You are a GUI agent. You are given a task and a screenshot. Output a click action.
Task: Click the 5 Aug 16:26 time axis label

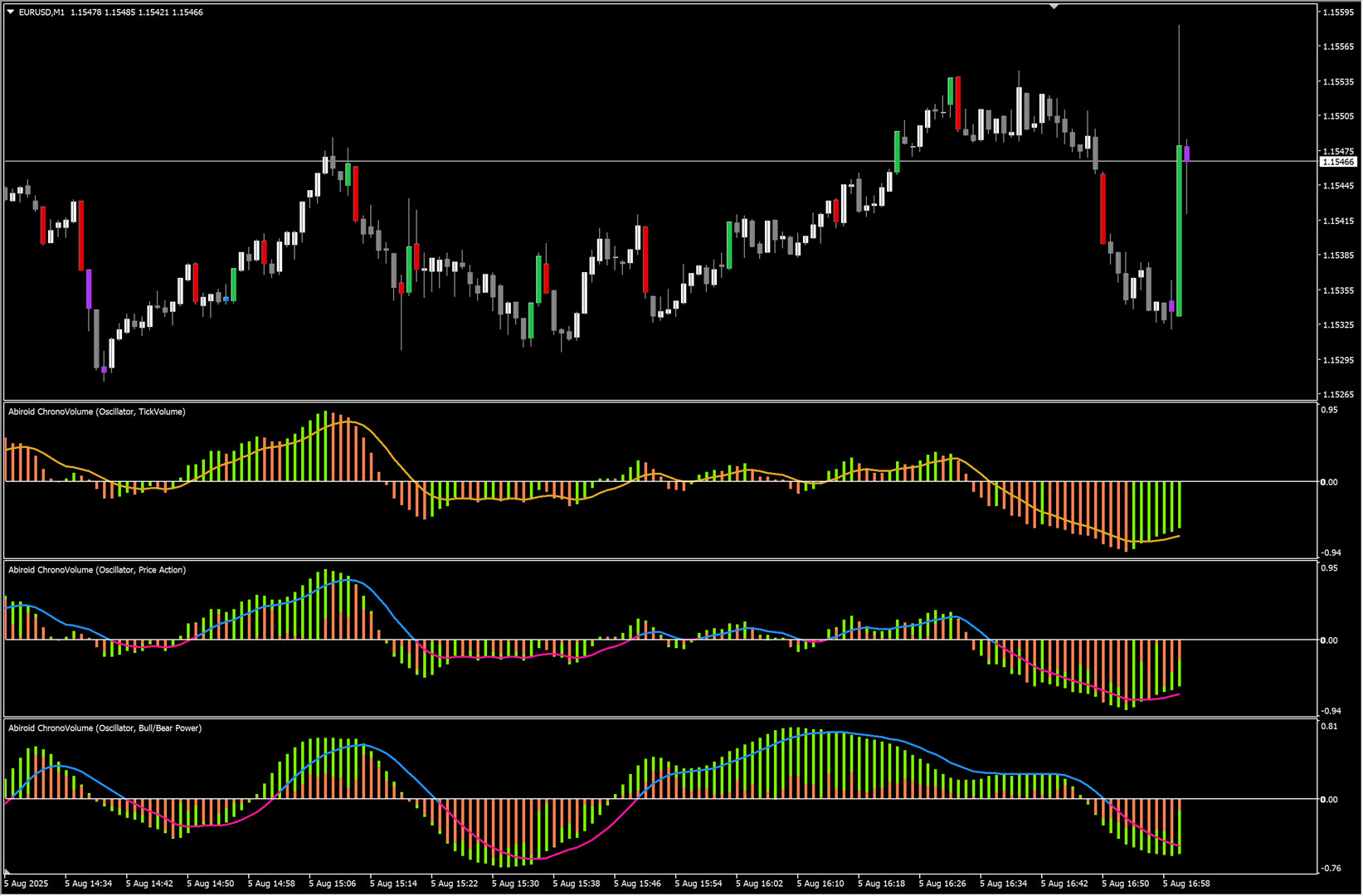942,884
